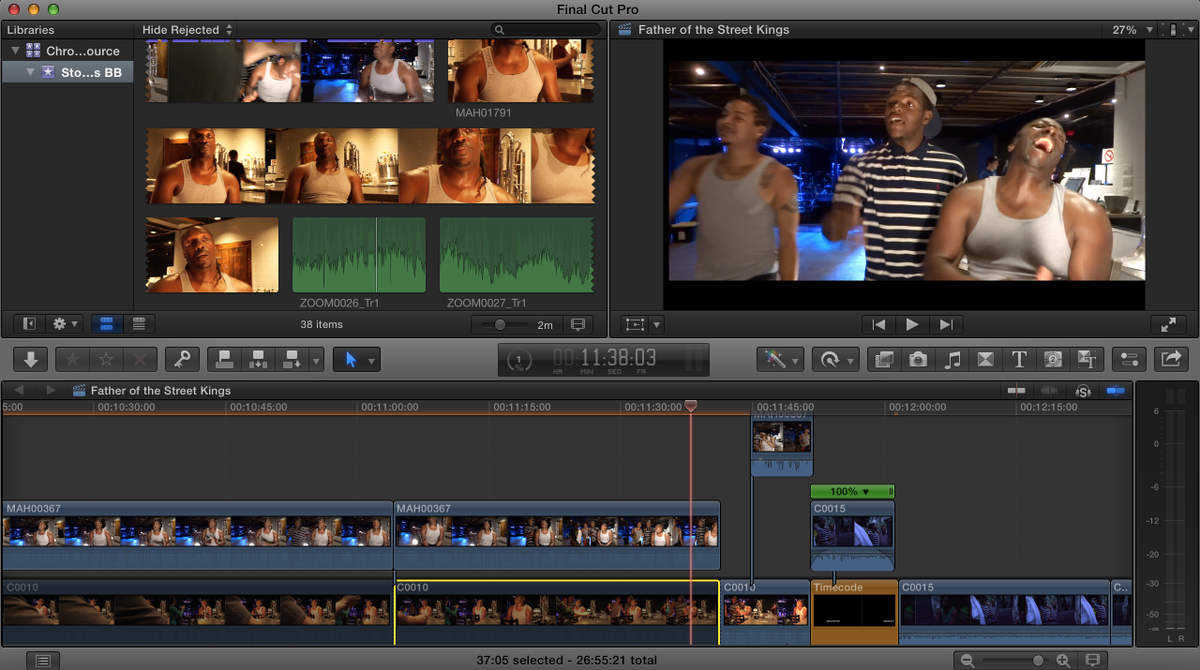The height and width of the screenshot is (670, 1200).
Task: Open the Music and Sound browser
Action: pos(952,360)
